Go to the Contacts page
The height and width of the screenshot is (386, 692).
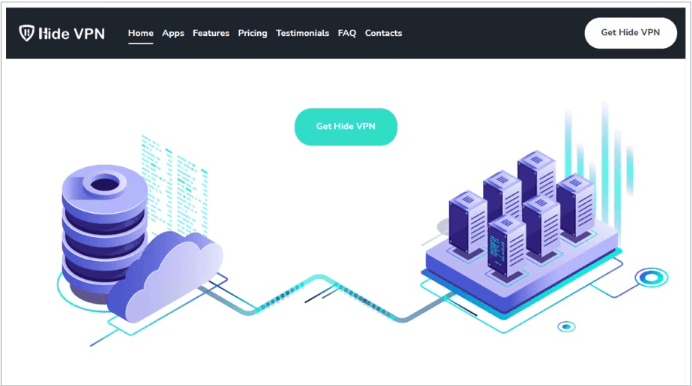383,33
